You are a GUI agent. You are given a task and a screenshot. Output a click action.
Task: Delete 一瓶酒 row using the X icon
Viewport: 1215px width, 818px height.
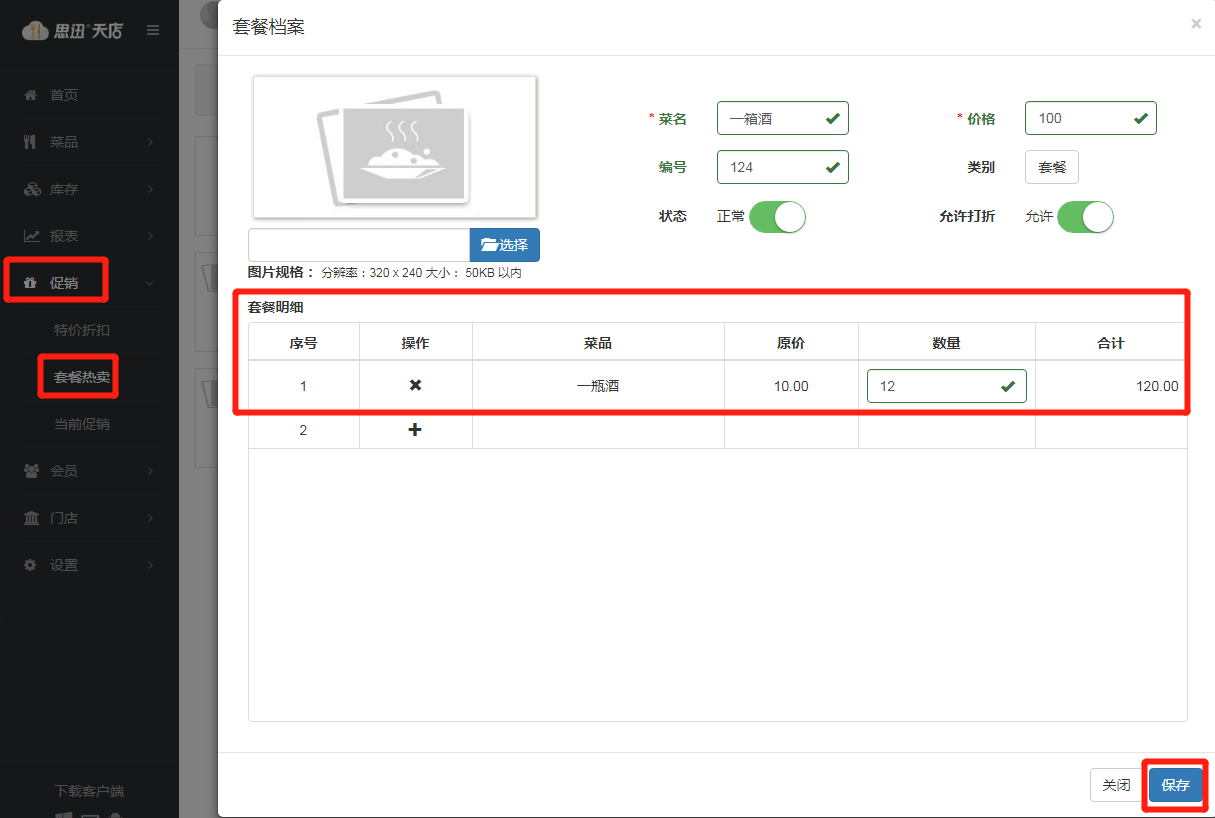click(x=415, y=385)
